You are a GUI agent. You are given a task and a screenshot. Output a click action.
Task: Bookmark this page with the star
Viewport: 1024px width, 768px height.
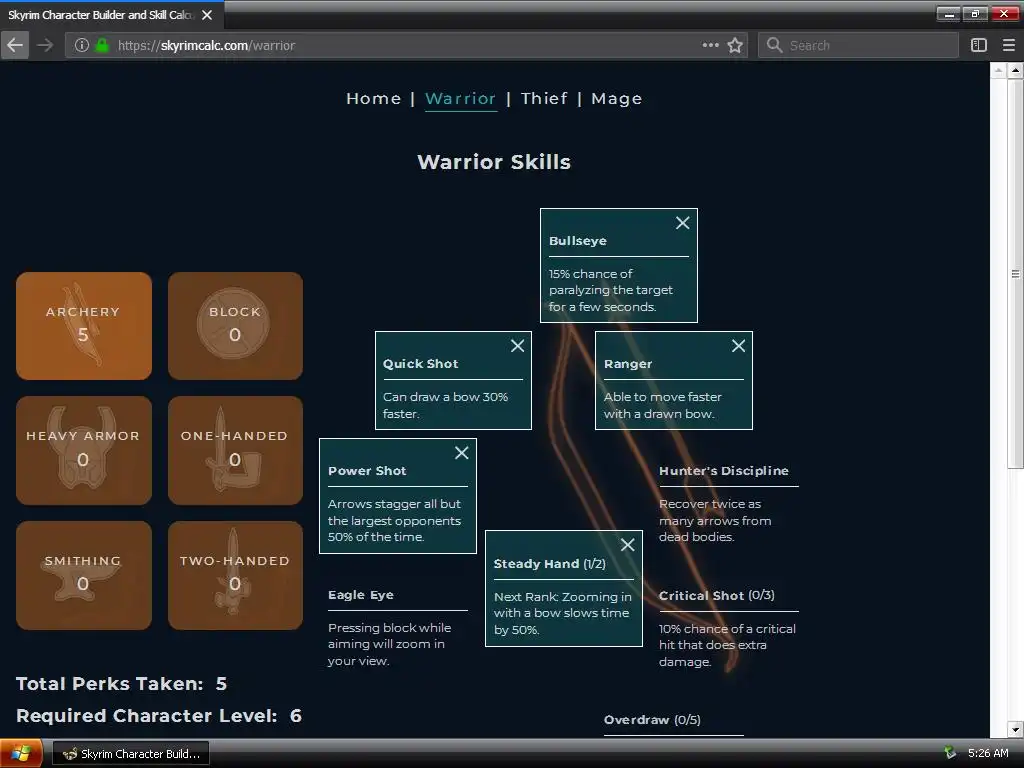coord(735,45)
